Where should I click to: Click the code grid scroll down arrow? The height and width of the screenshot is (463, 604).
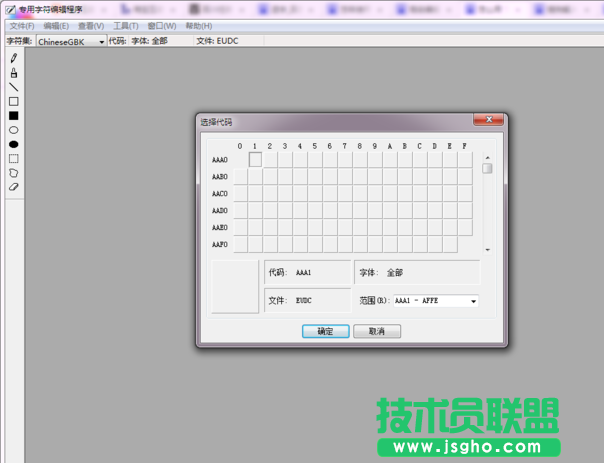tap(487, 250)
